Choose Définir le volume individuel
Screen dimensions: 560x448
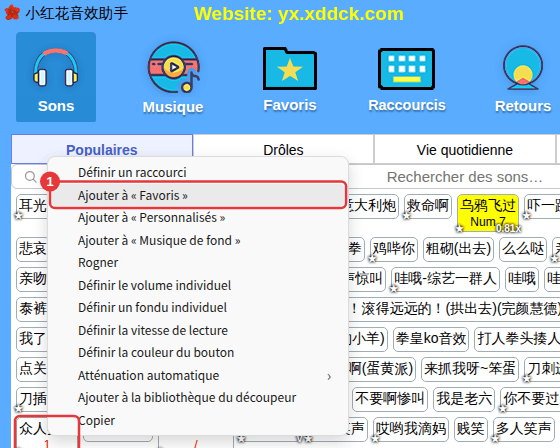point(198,285)
